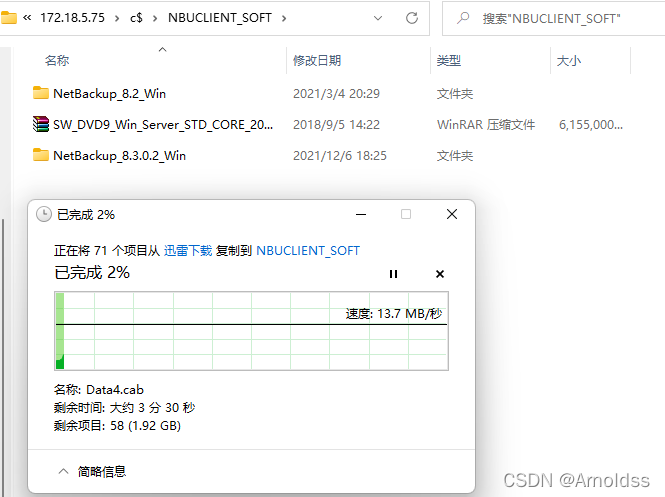Click the 2018/9/5 14:22 date cell
Image resolution: width=665 pixels, height=497 pixels.
(336, 125)
